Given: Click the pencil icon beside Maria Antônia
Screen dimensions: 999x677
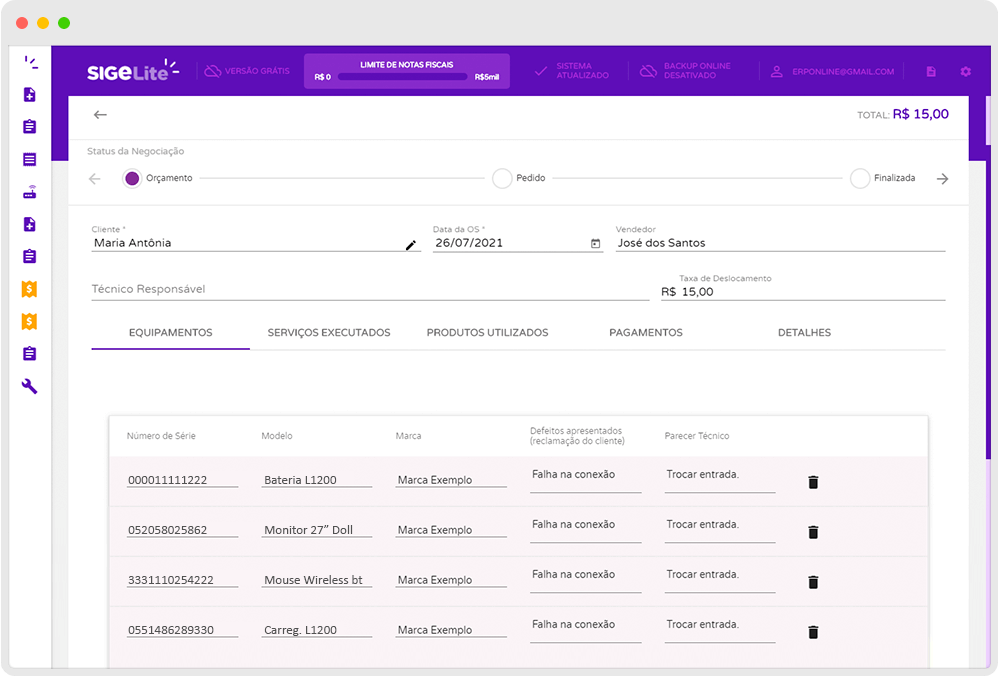Looking at the screenshot, I should pyautogui.click(x=410, y=245).
